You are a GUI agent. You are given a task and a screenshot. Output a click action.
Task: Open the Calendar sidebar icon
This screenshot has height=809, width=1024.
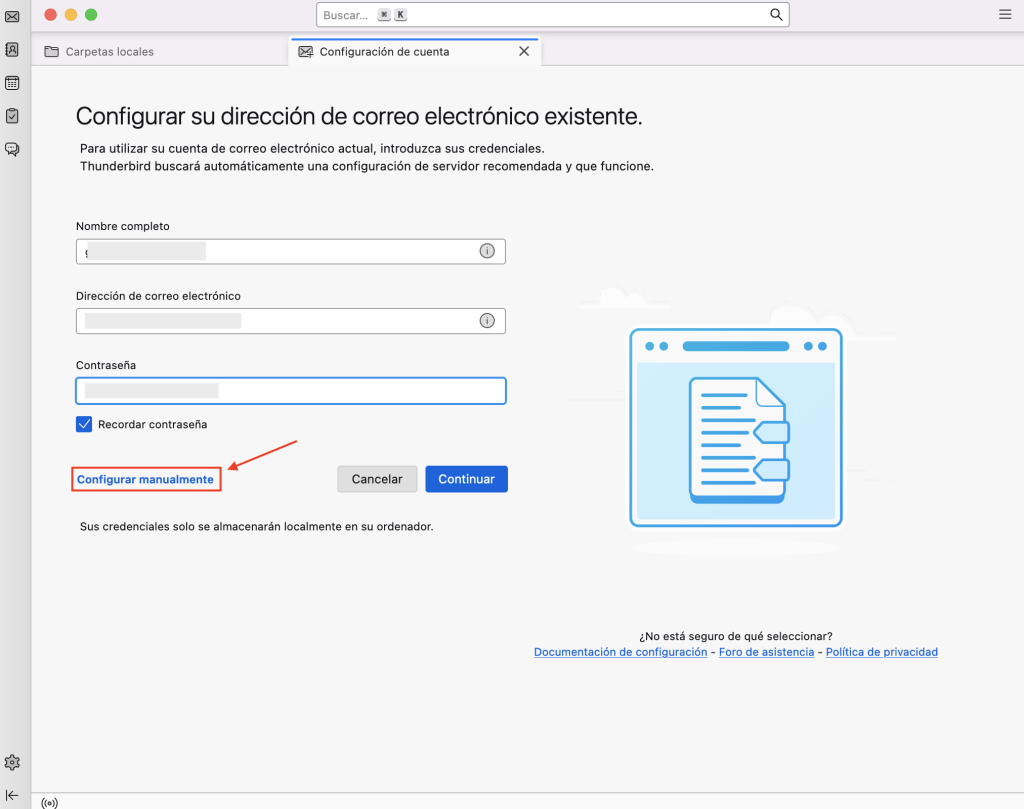coord(12,83)
